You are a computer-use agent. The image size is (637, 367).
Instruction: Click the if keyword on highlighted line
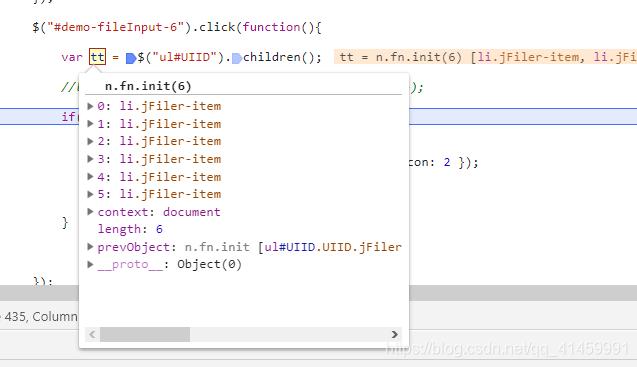pos(69,117)
